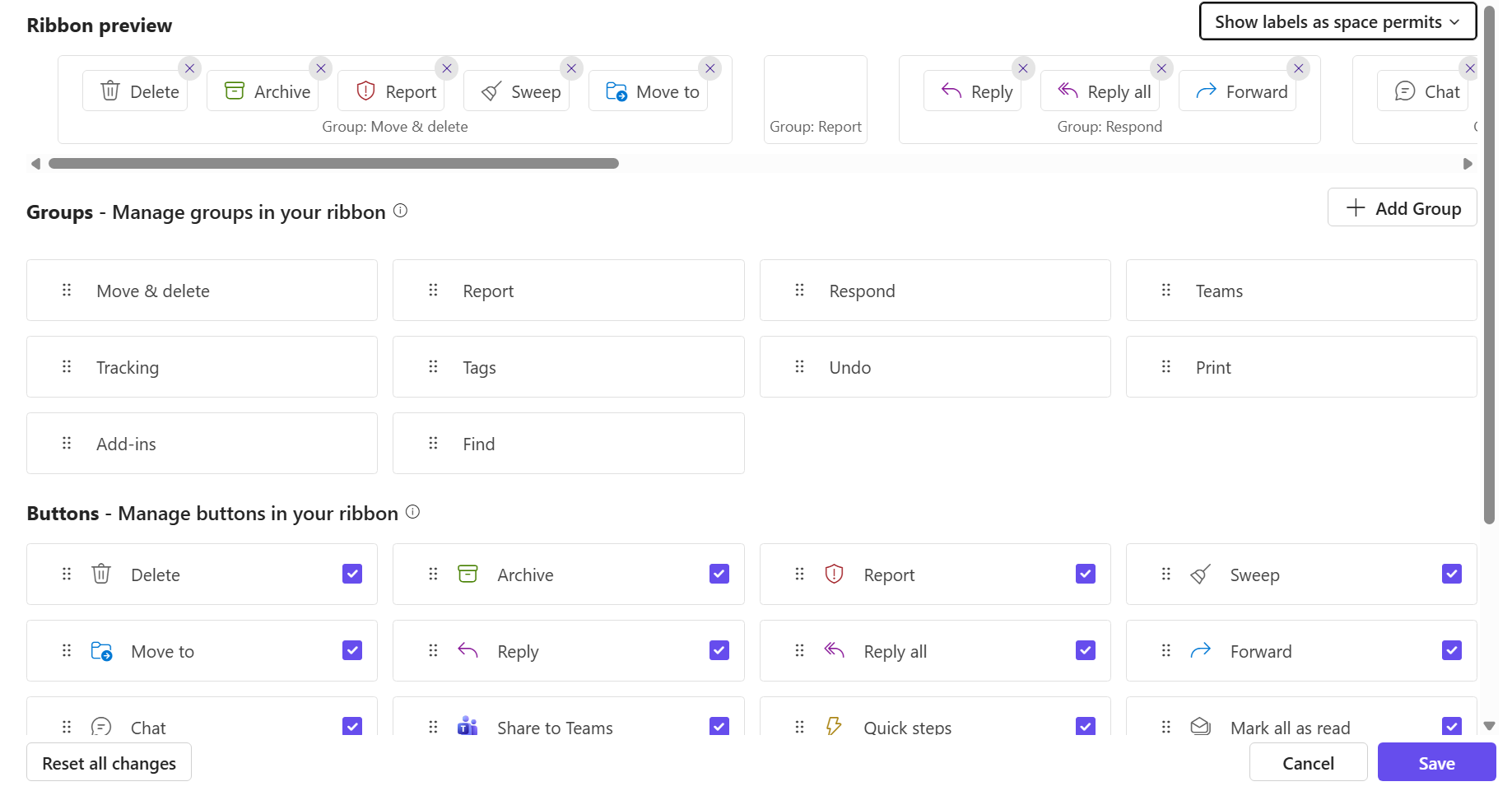Uncheck the Sweep button checkbox

pos(1452,574)
